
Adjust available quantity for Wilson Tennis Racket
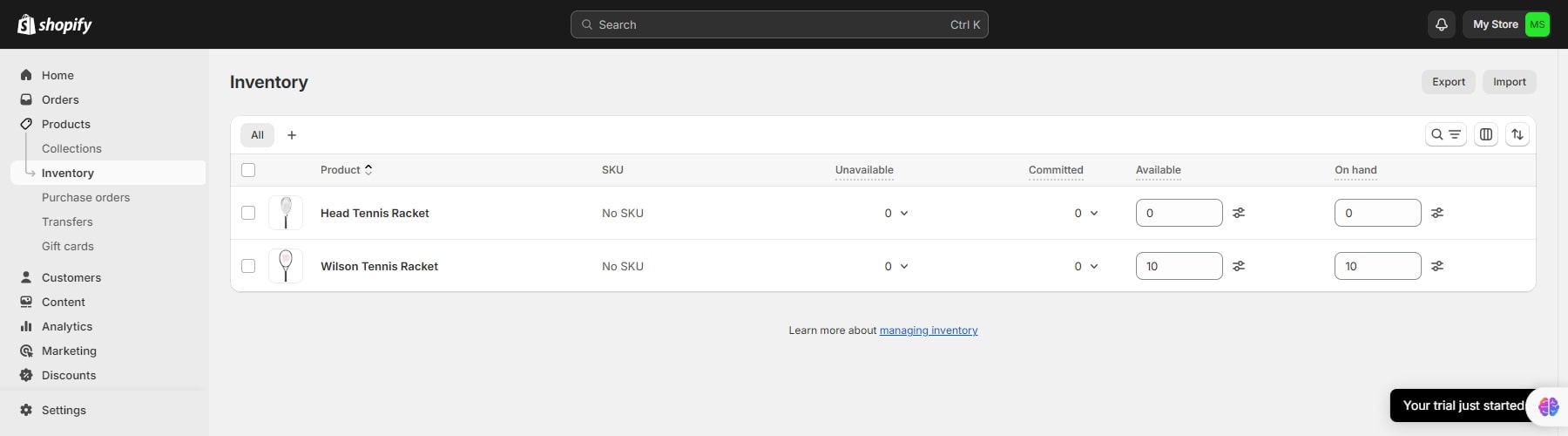1239,266
